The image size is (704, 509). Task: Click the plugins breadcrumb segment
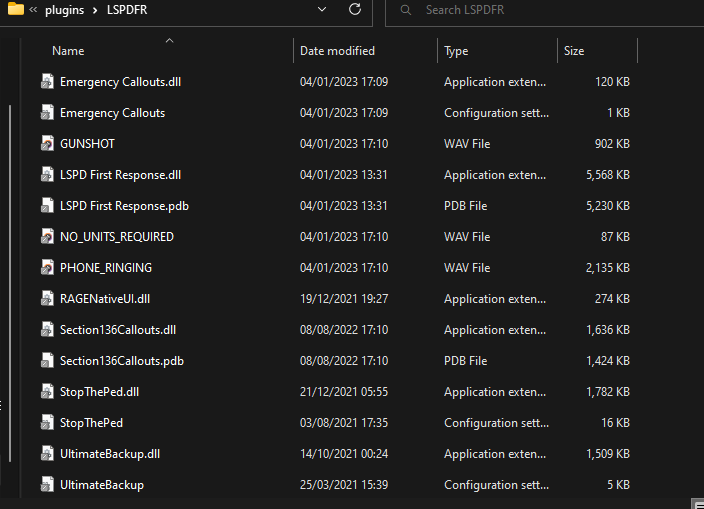point(63,10)
